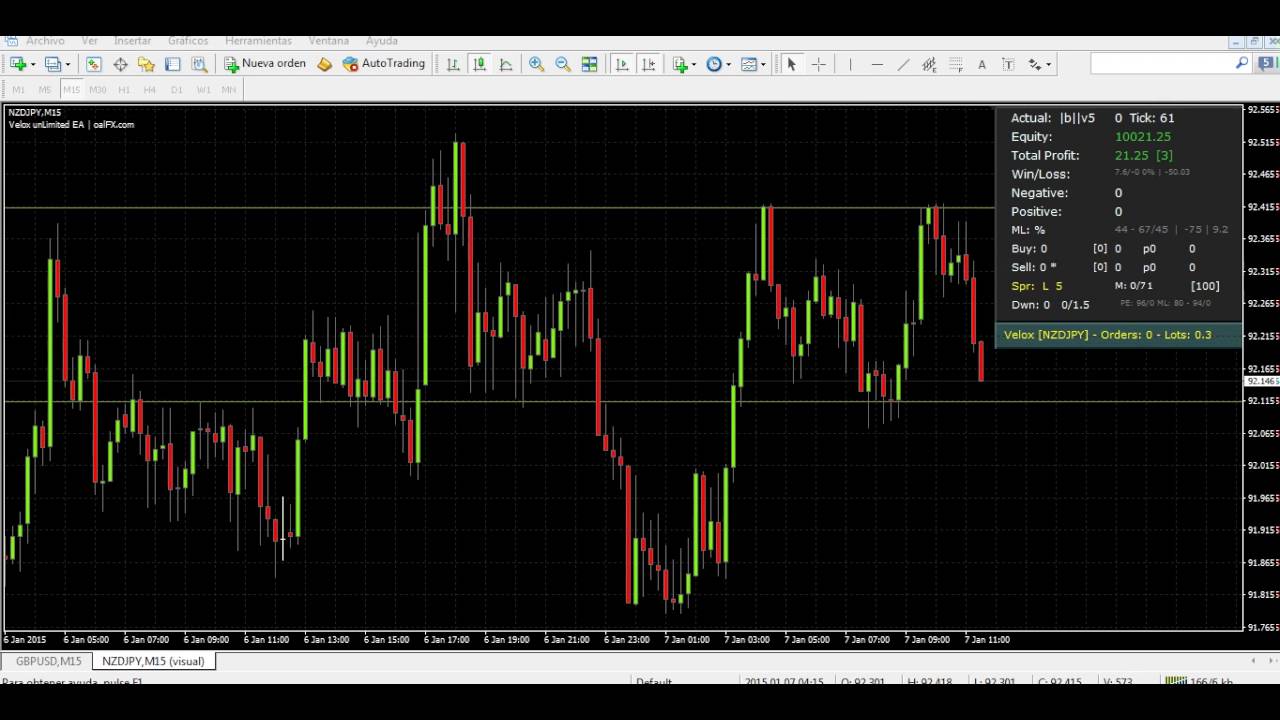This screenshot has height=720, width=1280.
Task: Switch timeframe to H1
Action: (x=124, y=89)
